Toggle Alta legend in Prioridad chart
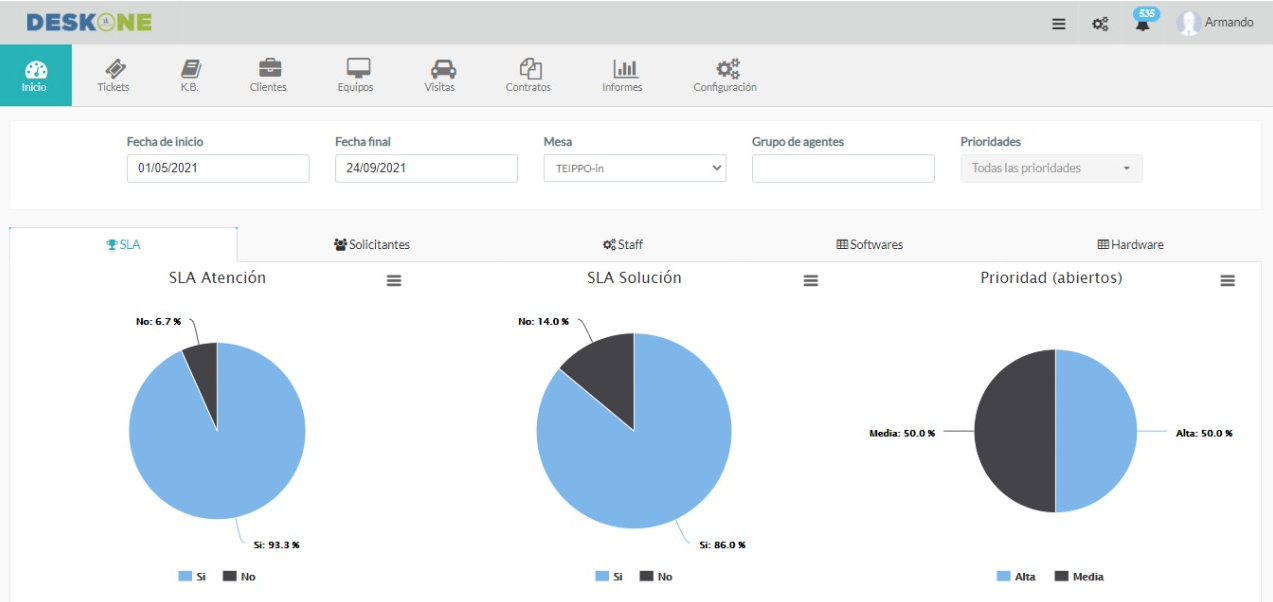 1017,577
